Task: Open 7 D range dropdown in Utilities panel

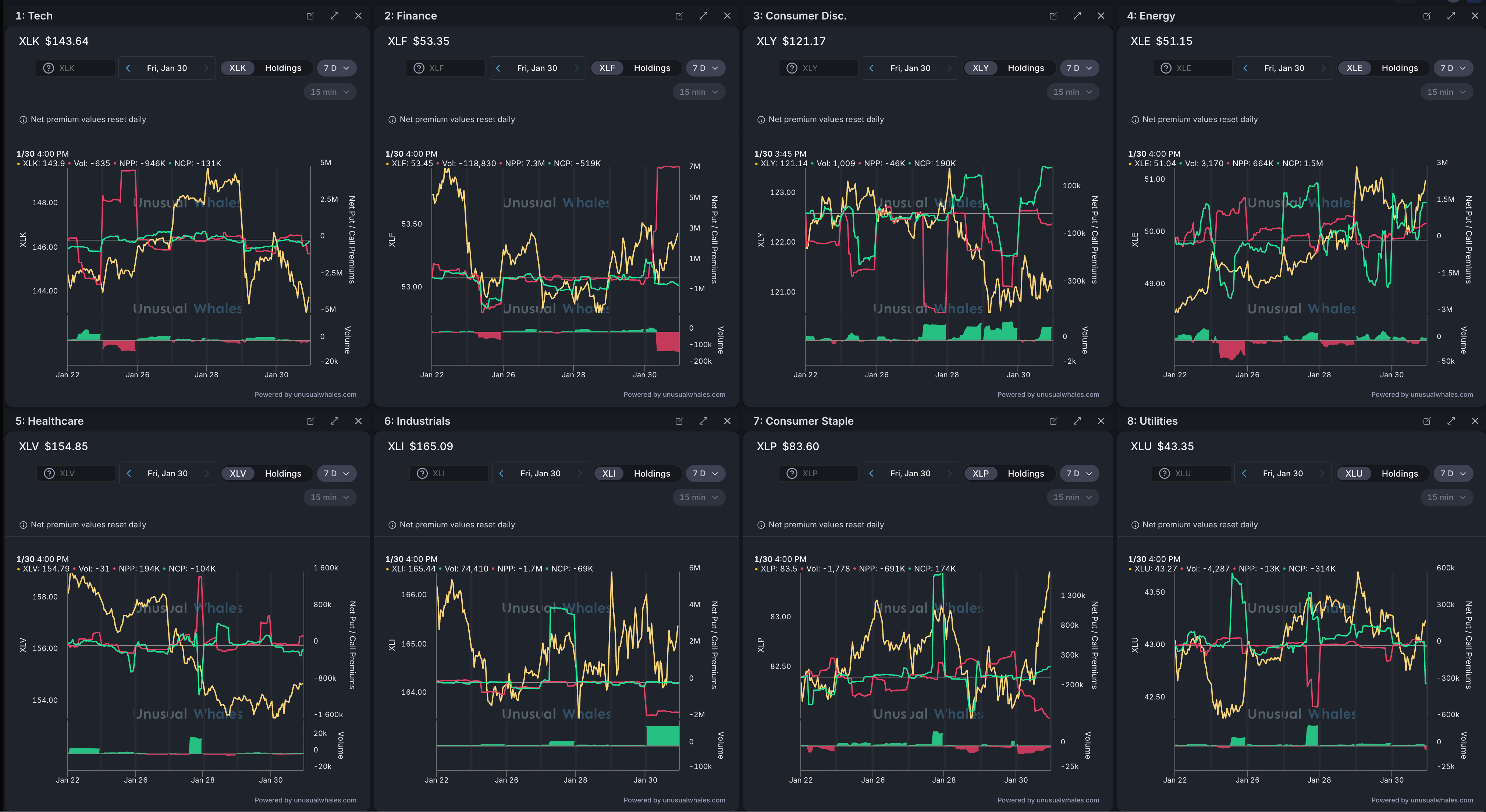Action: pos(1453,473)
